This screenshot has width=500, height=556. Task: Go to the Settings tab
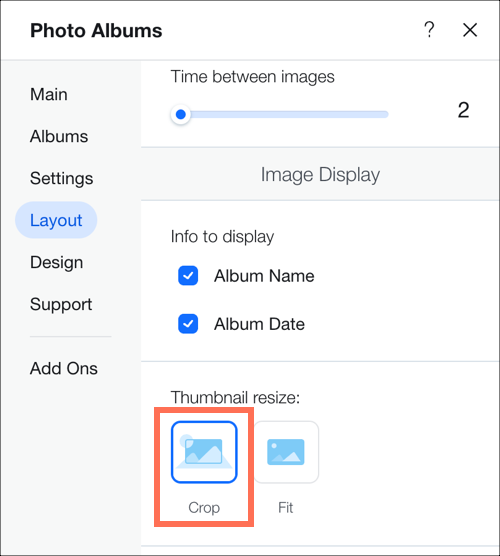click(61, 178)
